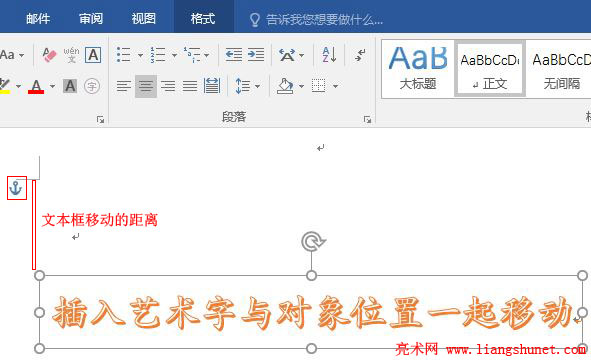591x361 pixels.
Task: Clear all formatting with eraser icon
Action: pos(49,55)
